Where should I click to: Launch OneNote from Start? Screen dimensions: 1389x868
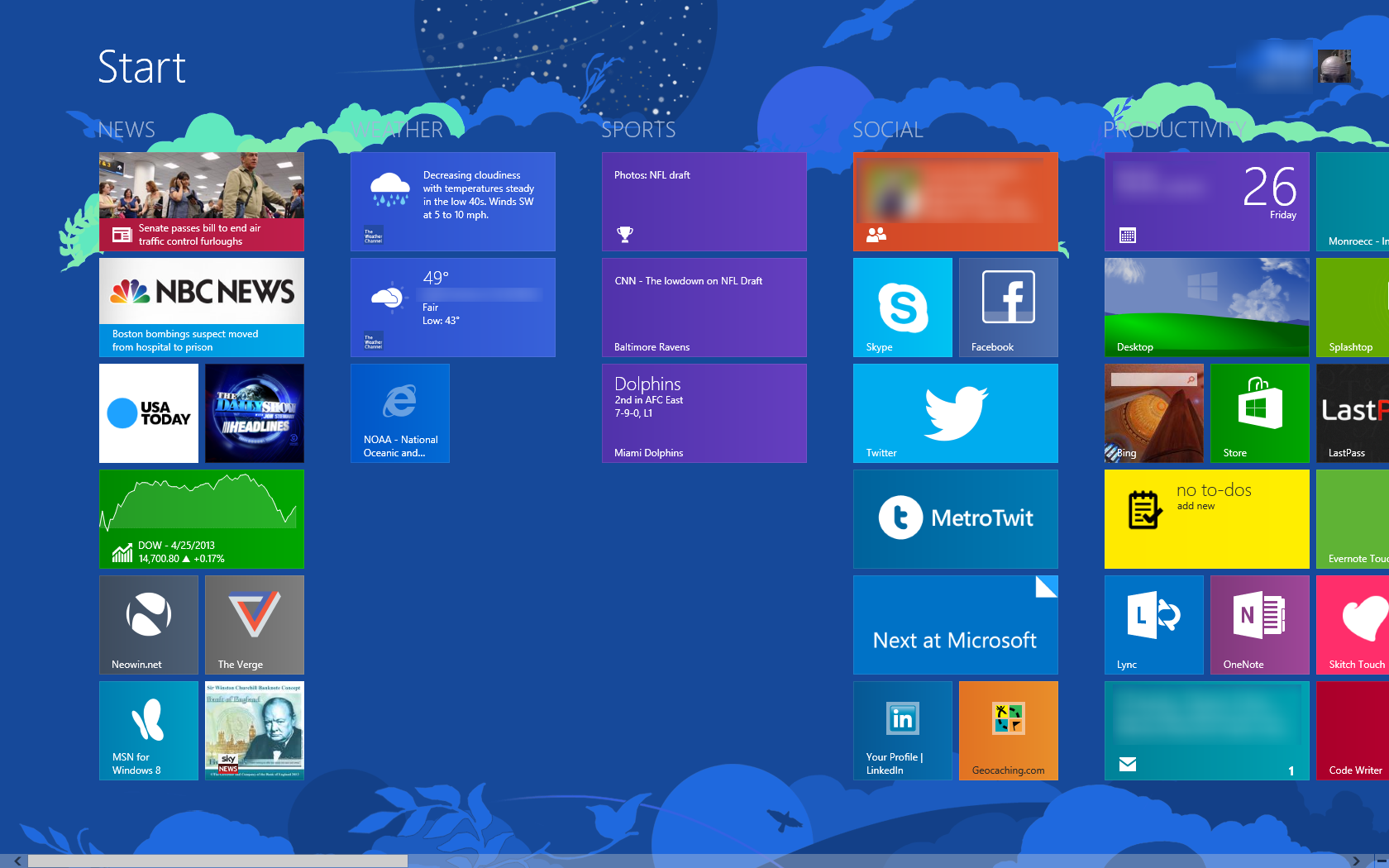tap(1259, 624)
